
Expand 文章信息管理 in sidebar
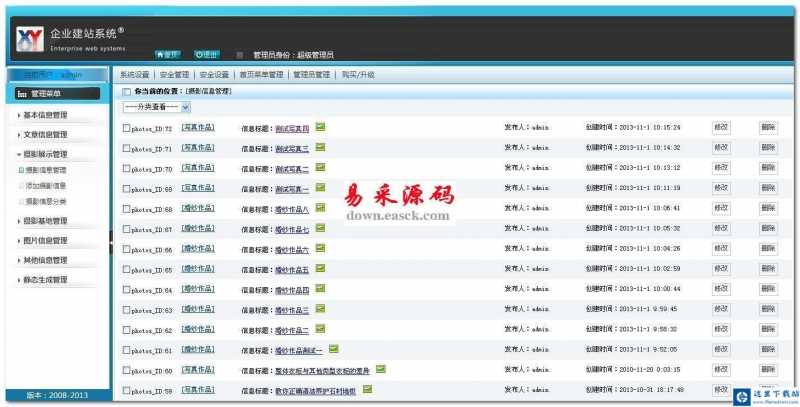[x=45, y=135]
